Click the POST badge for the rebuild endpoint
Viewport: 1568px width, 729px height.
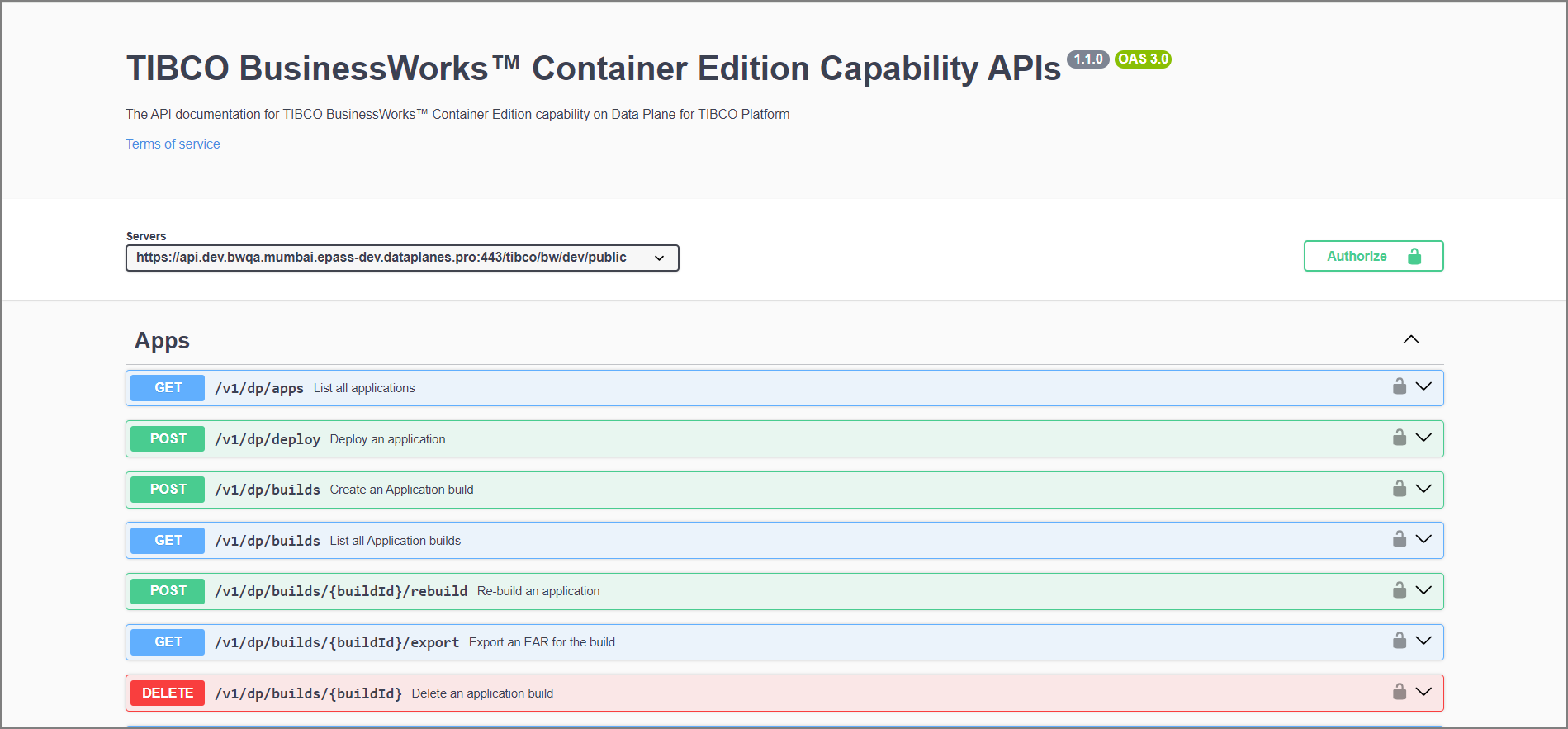tap(168, 591)
